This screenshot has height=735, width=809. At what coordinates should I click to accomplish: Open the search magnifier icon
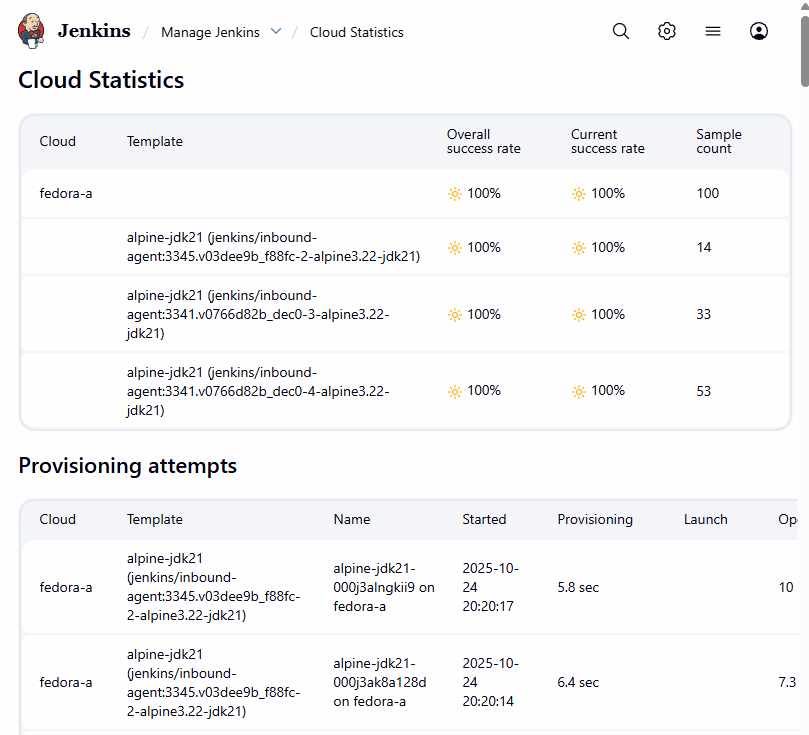621,31
